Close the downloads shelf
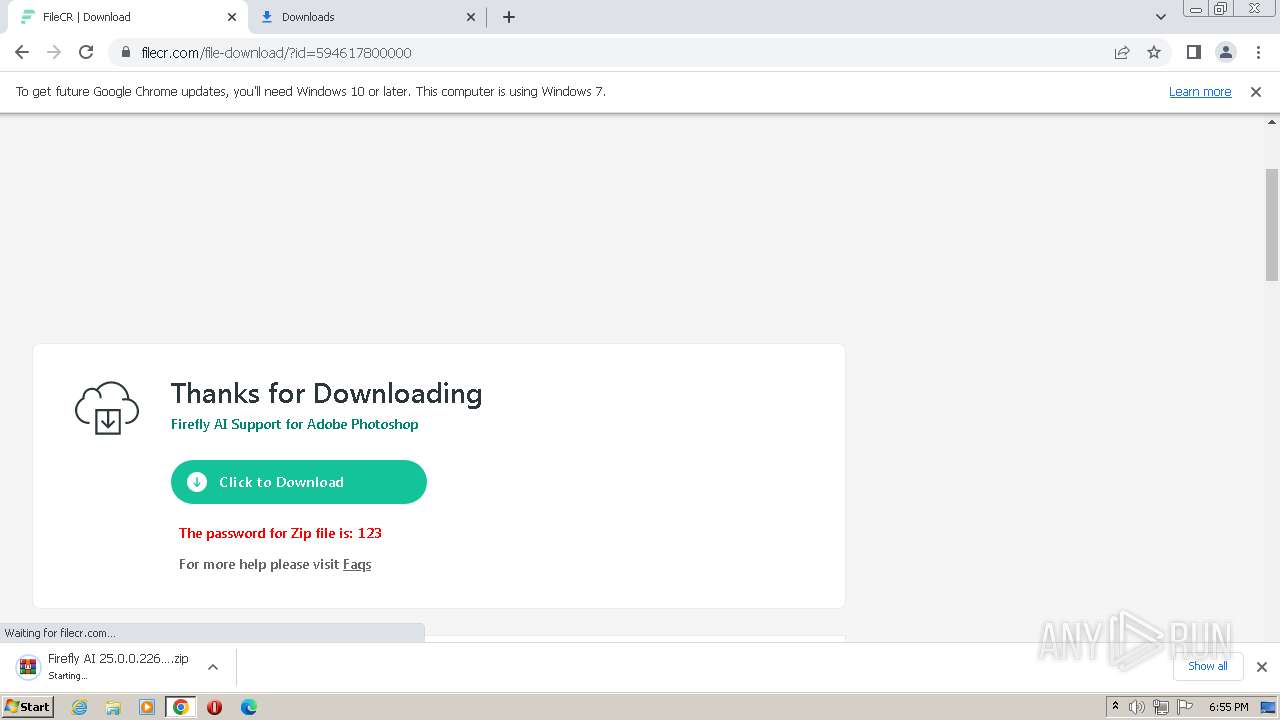 click(x=1262, y=667)
